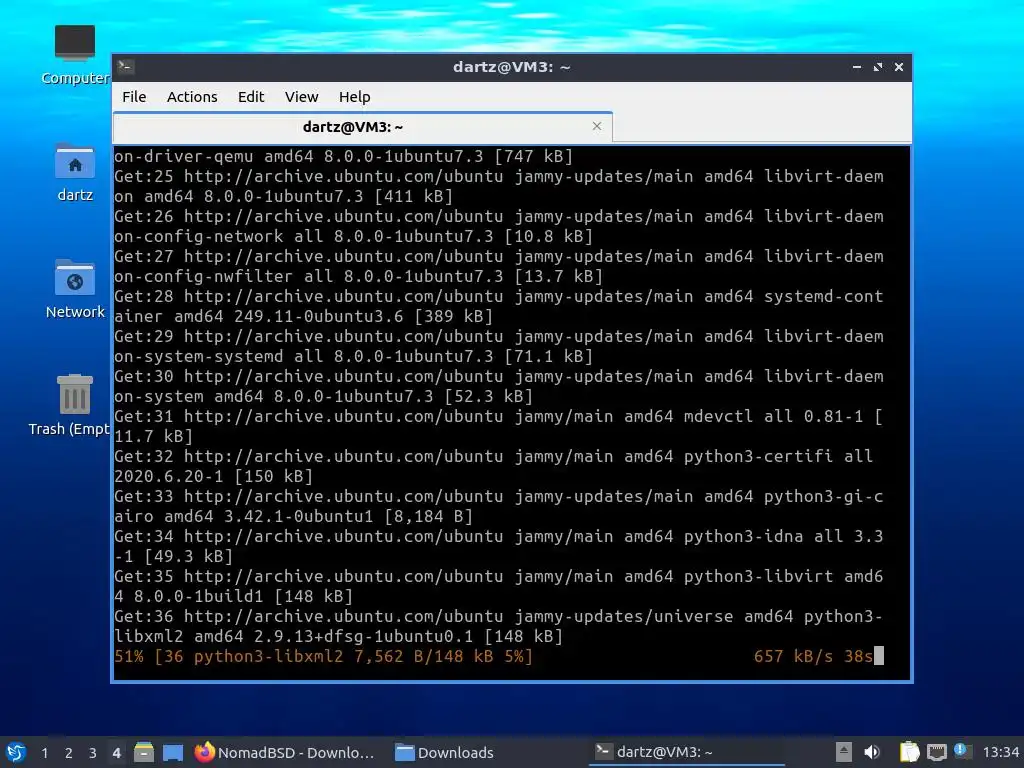Image resolution: width=1024 pixels, height=768 pixels.
Task: Switch to NomadBSD Firefox window in taskbar
Action: pos(284,752)
